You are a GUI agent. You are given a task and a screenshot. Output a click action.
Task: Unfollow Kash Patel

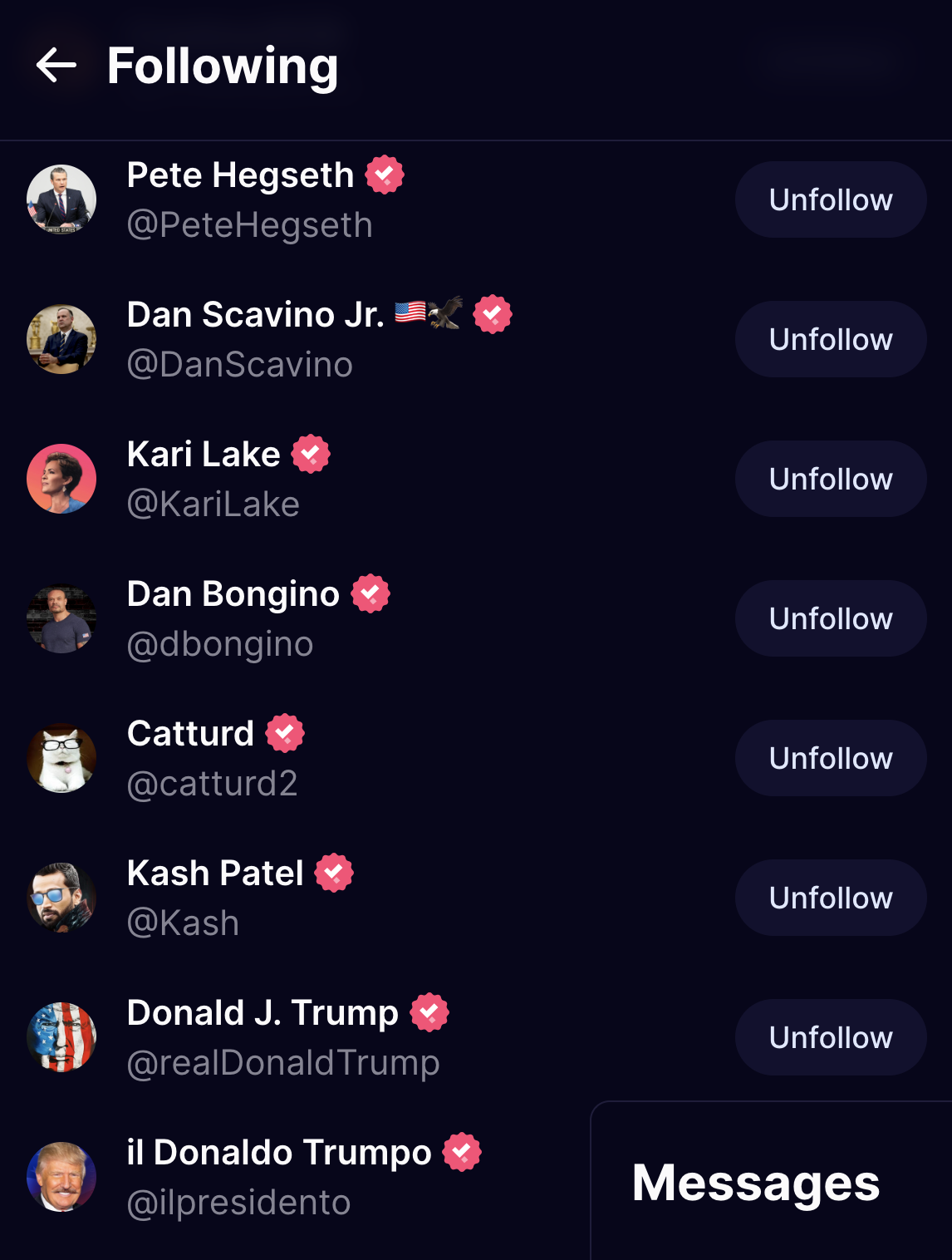pos(830,898)
